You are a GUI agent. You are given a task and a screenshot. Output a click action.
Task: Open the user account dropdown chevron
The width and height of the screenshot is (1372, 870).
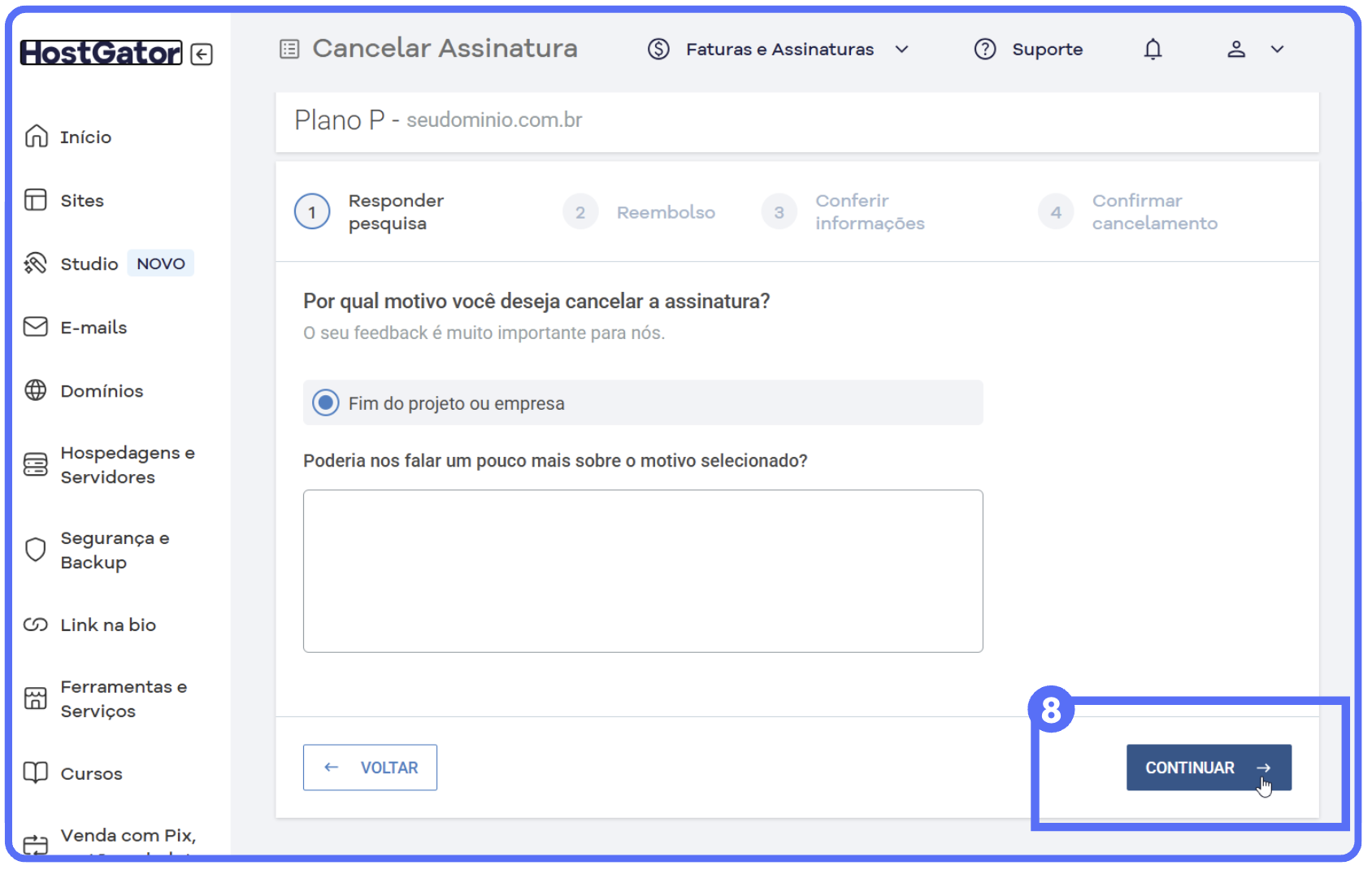1277,50
